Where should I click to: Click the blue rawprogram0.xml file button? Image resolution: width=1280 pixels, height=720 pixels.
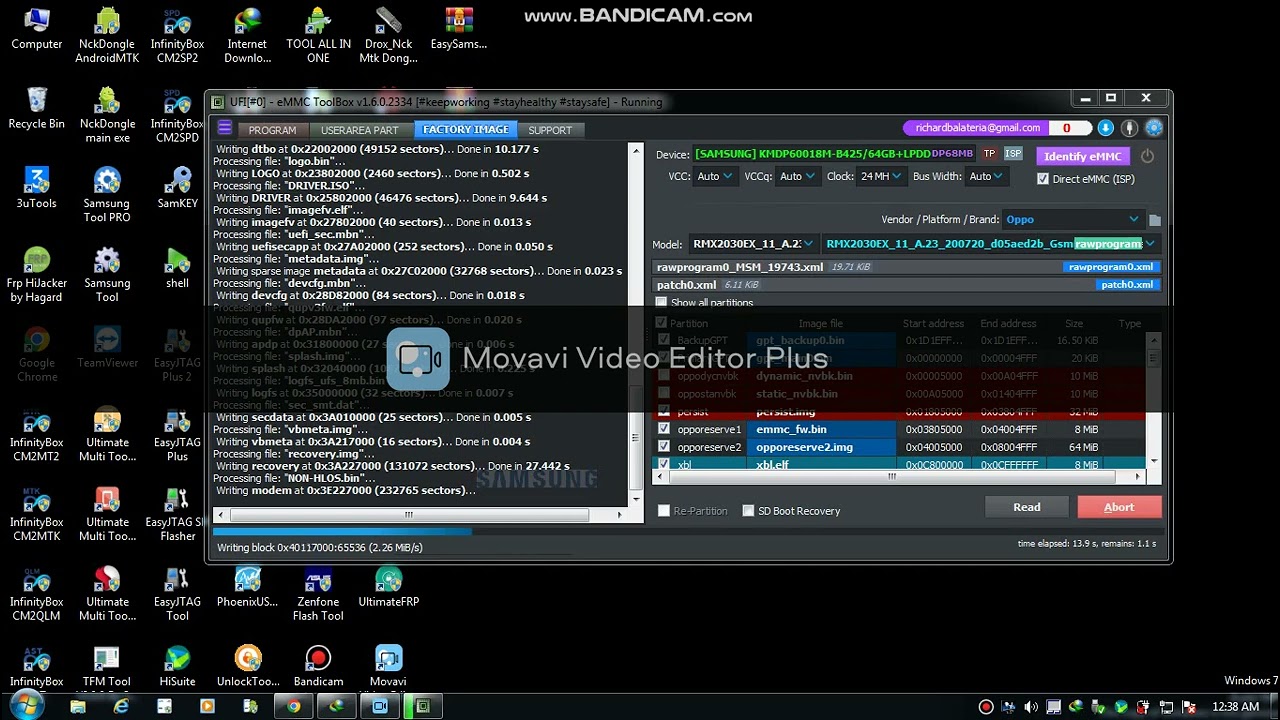click(1110, 267)
